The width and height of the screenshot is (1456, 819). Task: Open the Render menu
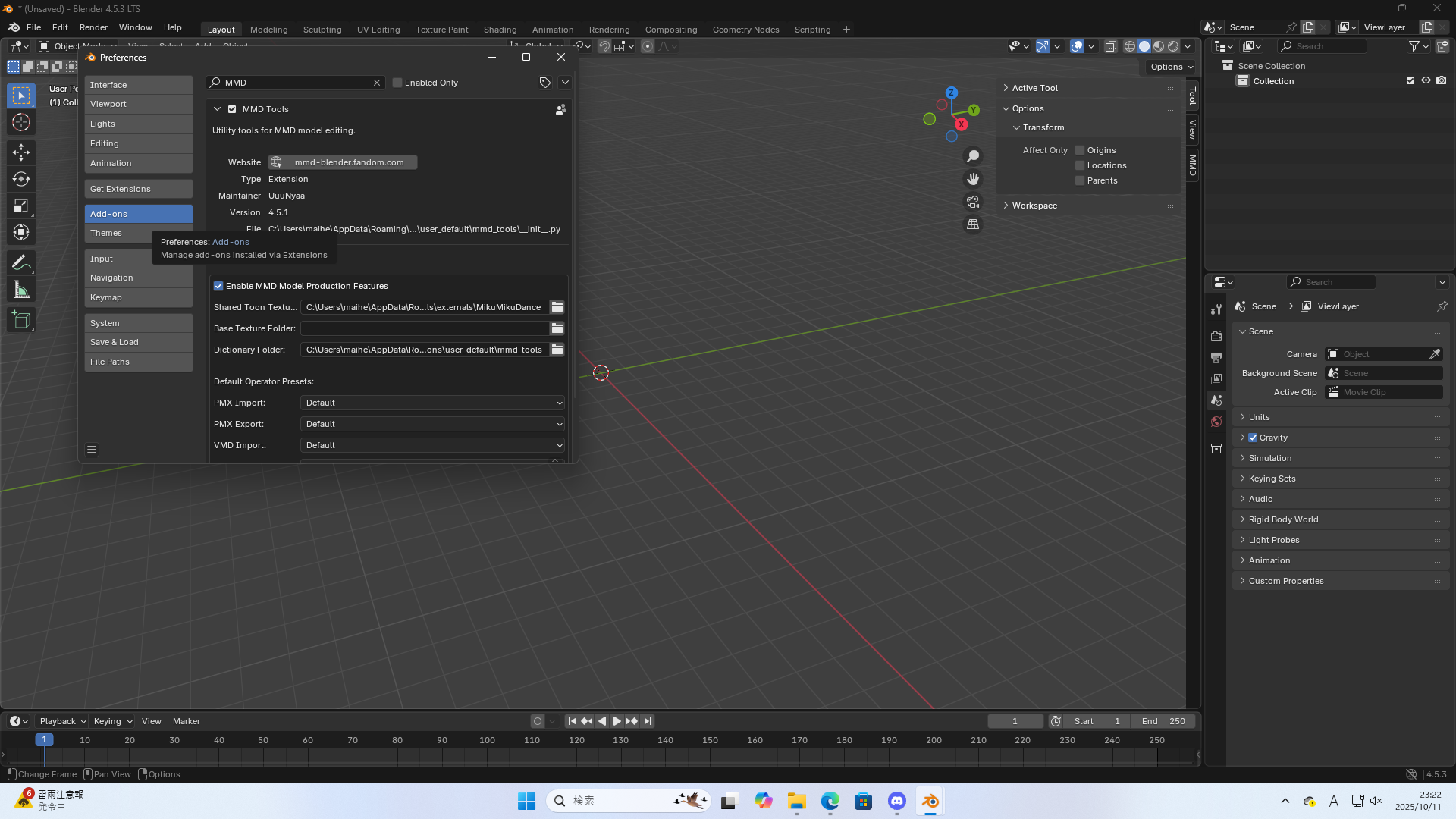(93, 27)
